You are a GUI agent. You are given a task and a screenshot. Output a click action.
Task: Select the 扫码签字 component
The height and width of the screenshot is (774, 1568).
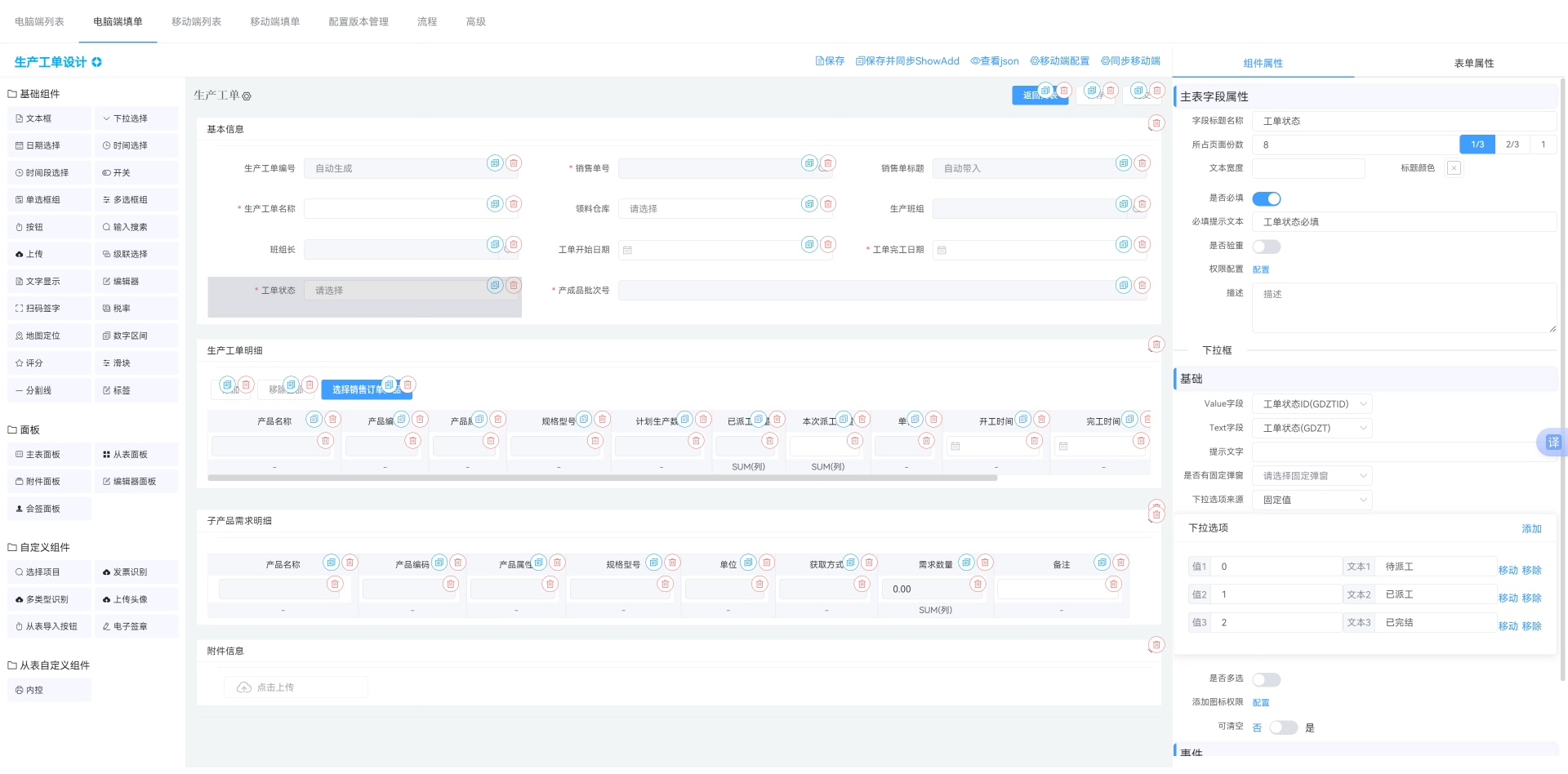coord(49,309)
